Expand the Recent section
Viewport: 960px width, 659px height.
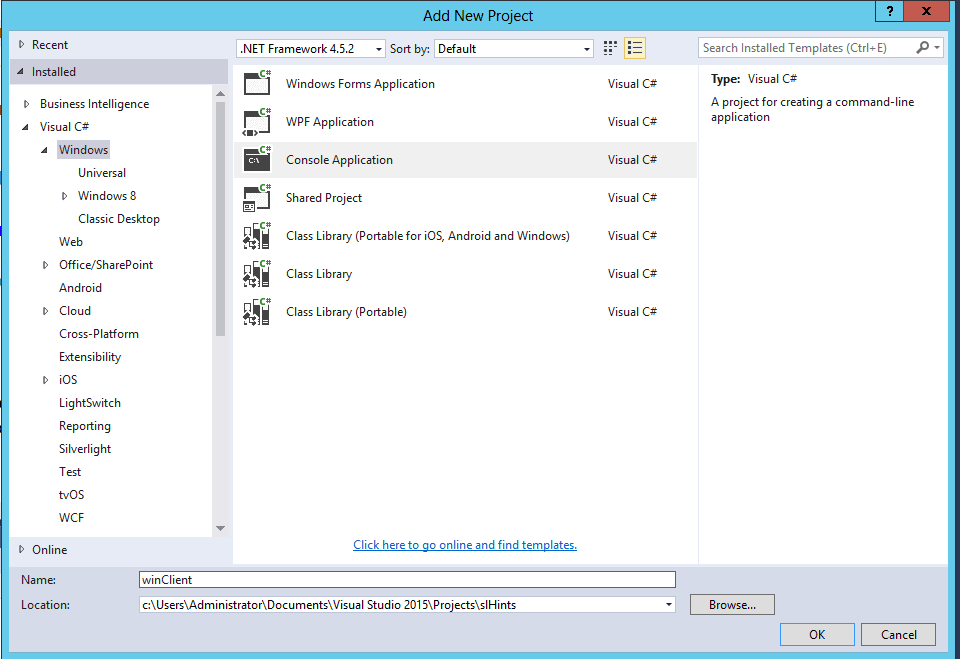tap(21, 45)
